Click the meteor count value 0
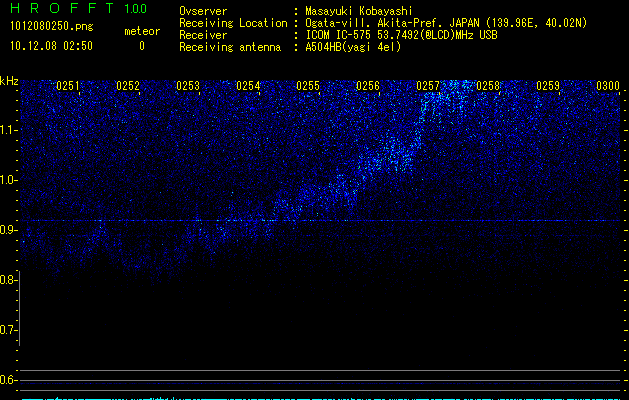This screenshot has width=629, height=400. coord(142,46)
